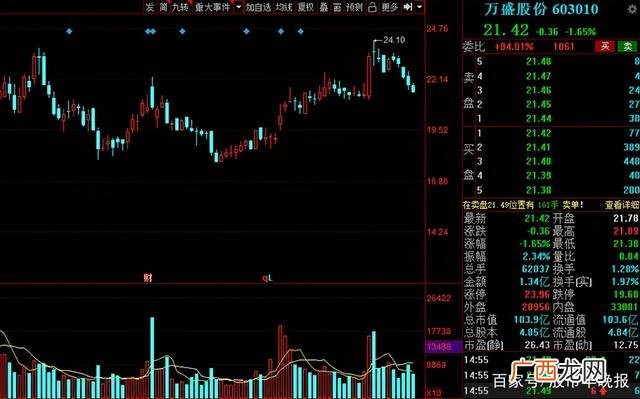Click the 振幅 value 2.34%
The width and height of the screenshot is (640, 399).
coord(536,256)
